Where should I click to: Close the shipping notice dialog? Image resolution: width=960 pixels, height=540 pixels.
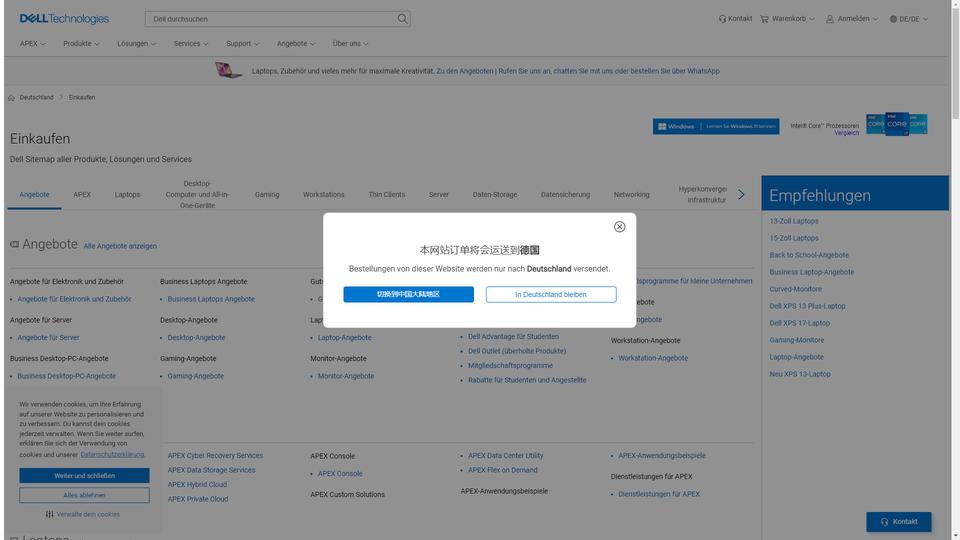[619, 227]
